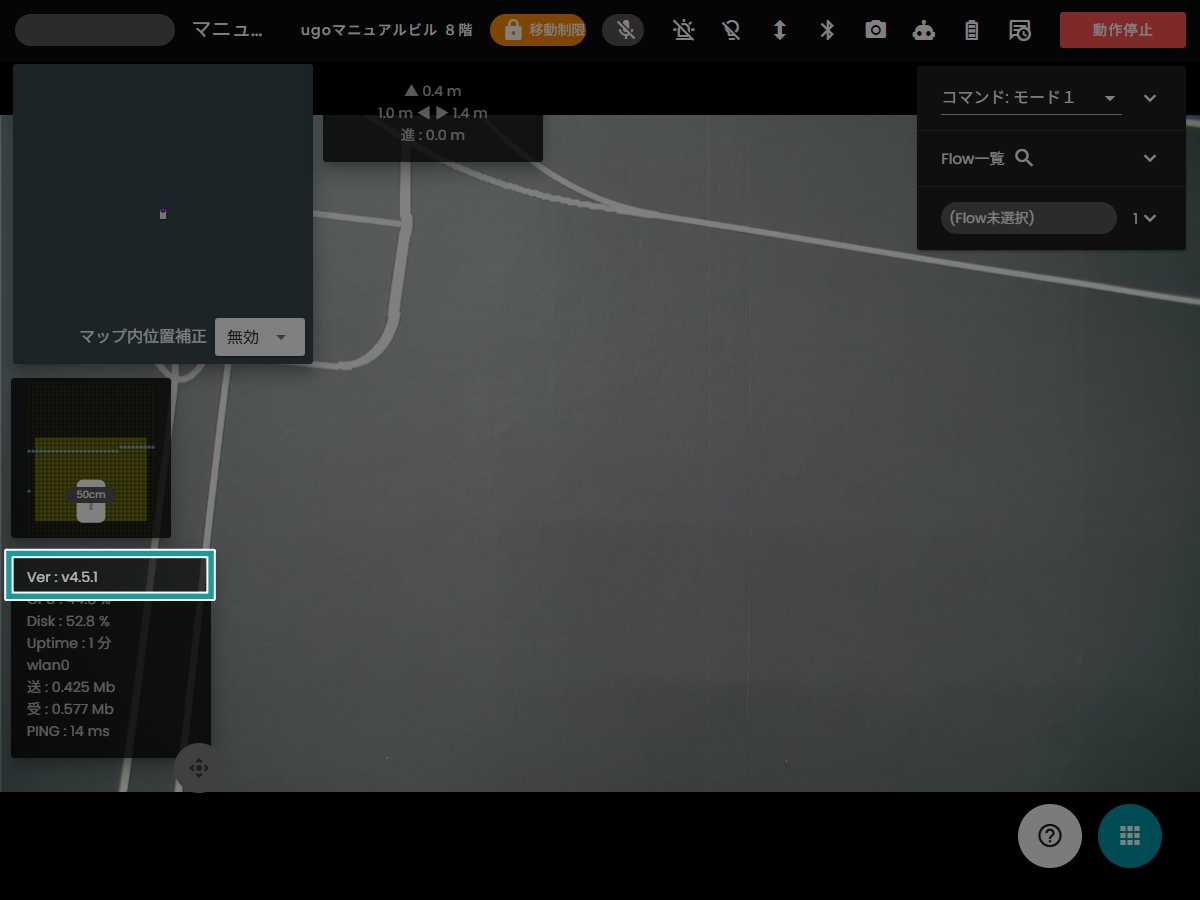Toggle the light bulb off icon
Image resolution: width=1200 pixels, height=900 pixels.
(732, 30)
